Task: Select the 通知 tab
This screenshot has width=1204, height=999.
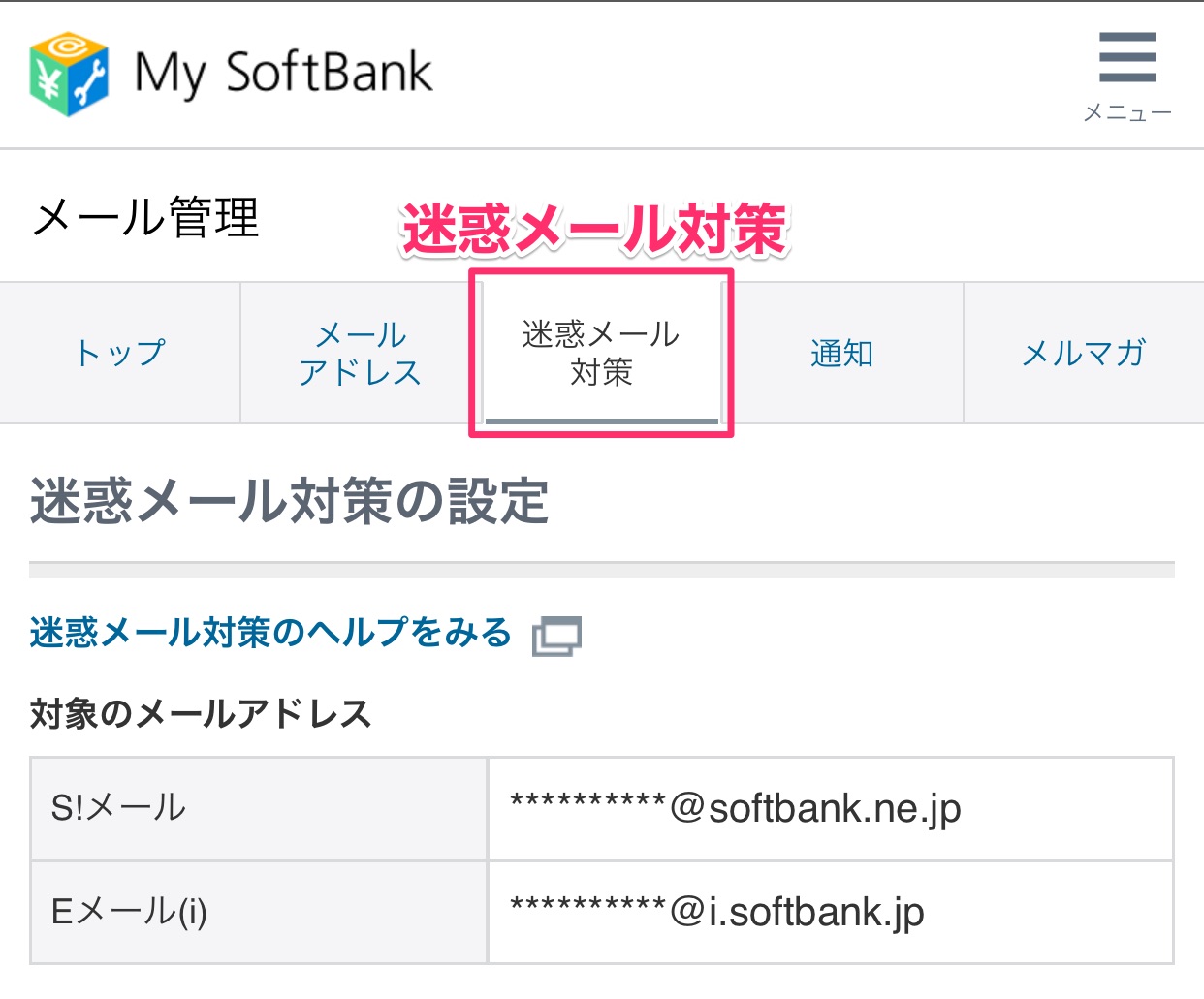Action: point(840,354)
